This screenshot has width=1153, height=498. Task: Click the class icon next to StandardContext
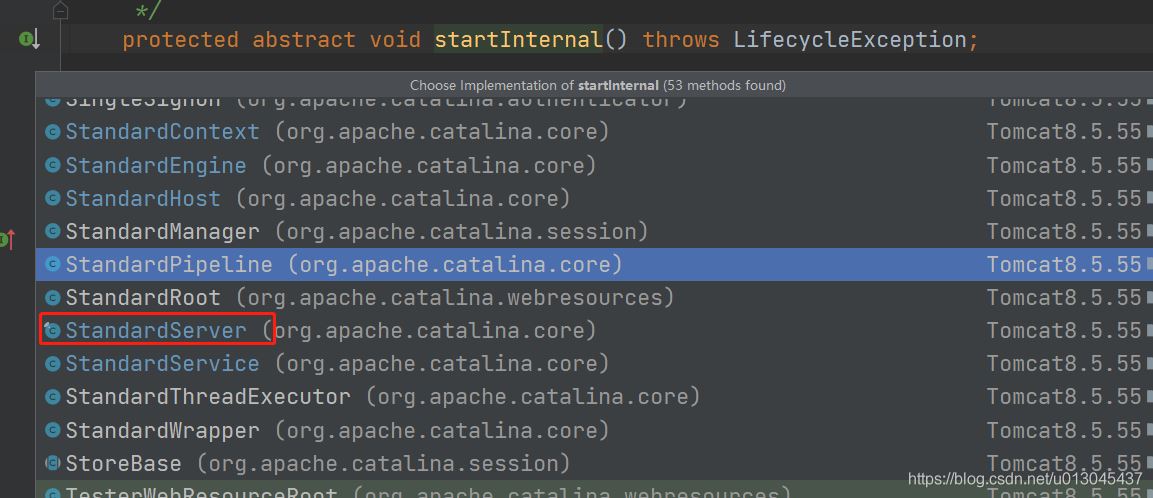pyautogui.click(x=53, y=132)
